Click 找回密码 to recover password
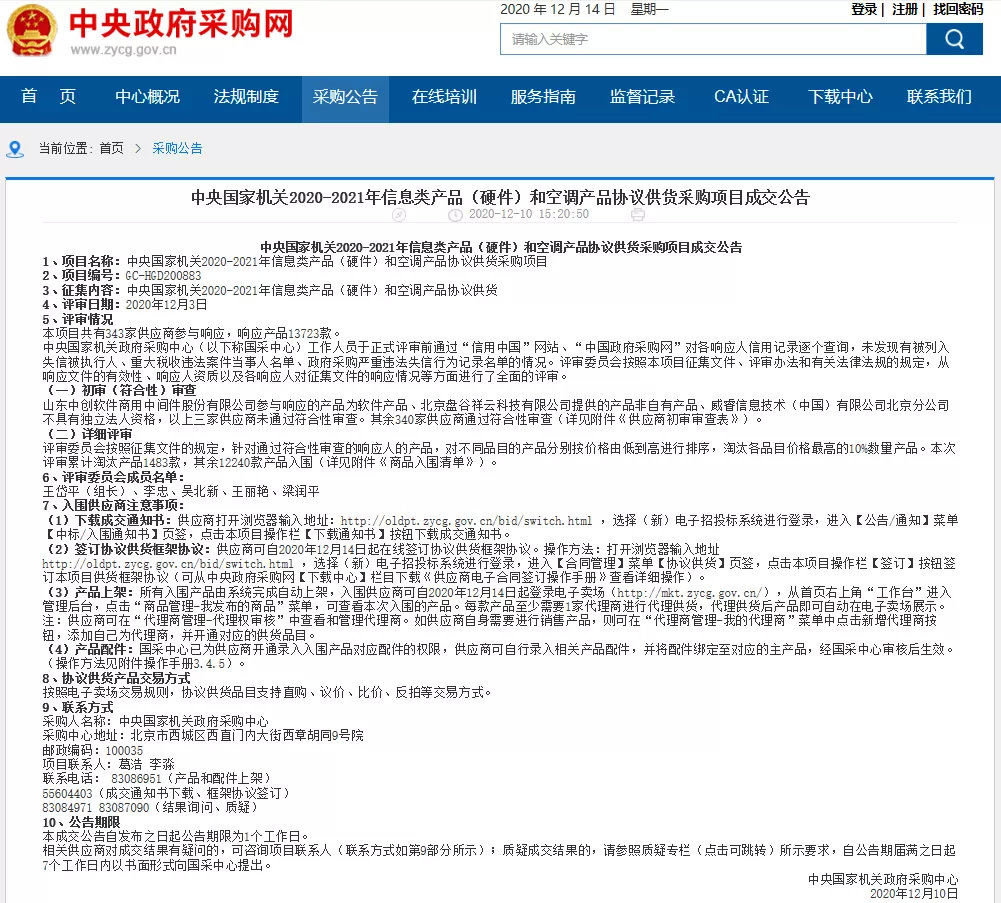Viewport: 1001px width, 903px height. pyautogui.click(x=958, y=9)
